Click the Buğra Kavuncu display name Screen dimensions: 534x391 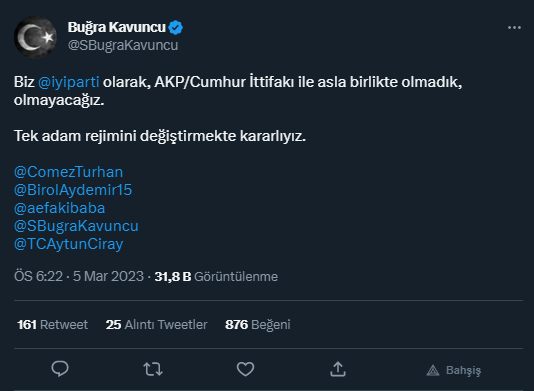(116, 27)
